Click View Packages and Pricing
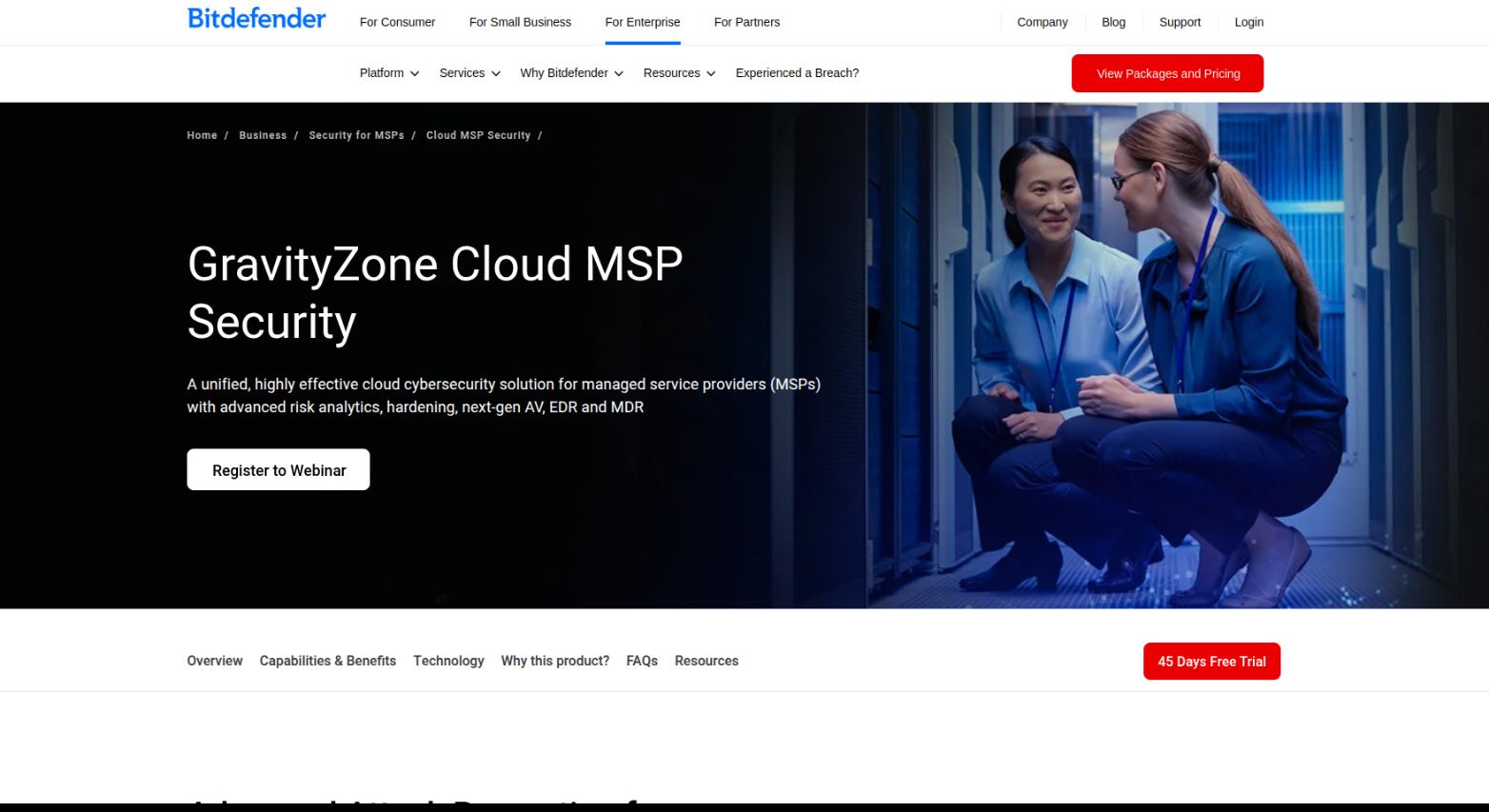Image resolution: width=1489 pixels, height=812 pixels. coord(1167,72)
